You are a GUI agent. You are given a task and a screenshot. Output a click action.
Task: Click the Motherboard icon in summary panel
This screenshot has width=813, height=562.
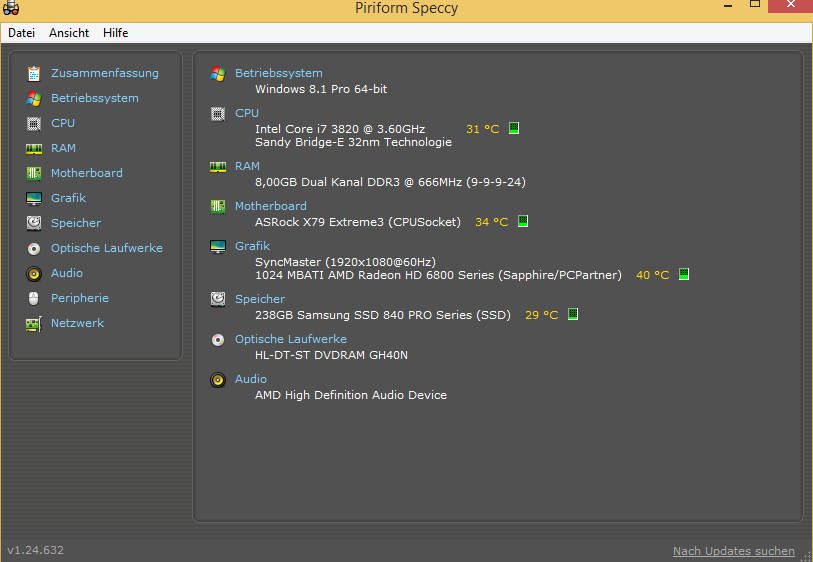pyautogui.click(x=218, y=206)
